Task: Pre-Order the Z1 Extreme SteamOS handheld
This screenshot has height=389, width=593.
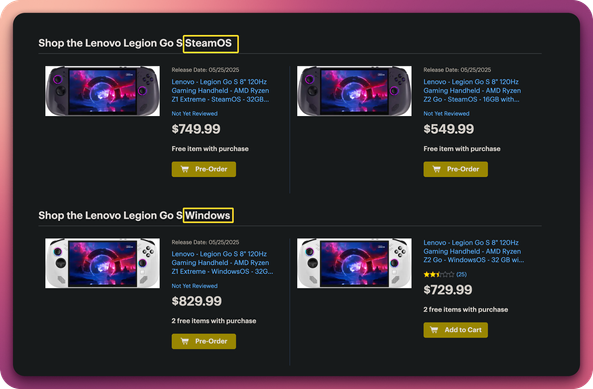Action: pos(204,169)
